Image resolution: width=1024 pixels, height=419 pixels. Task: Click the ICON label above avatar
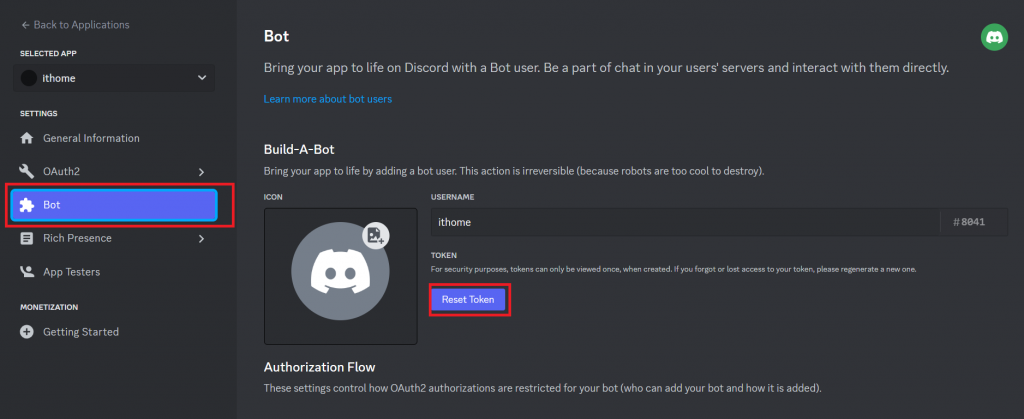click(273, 196)
